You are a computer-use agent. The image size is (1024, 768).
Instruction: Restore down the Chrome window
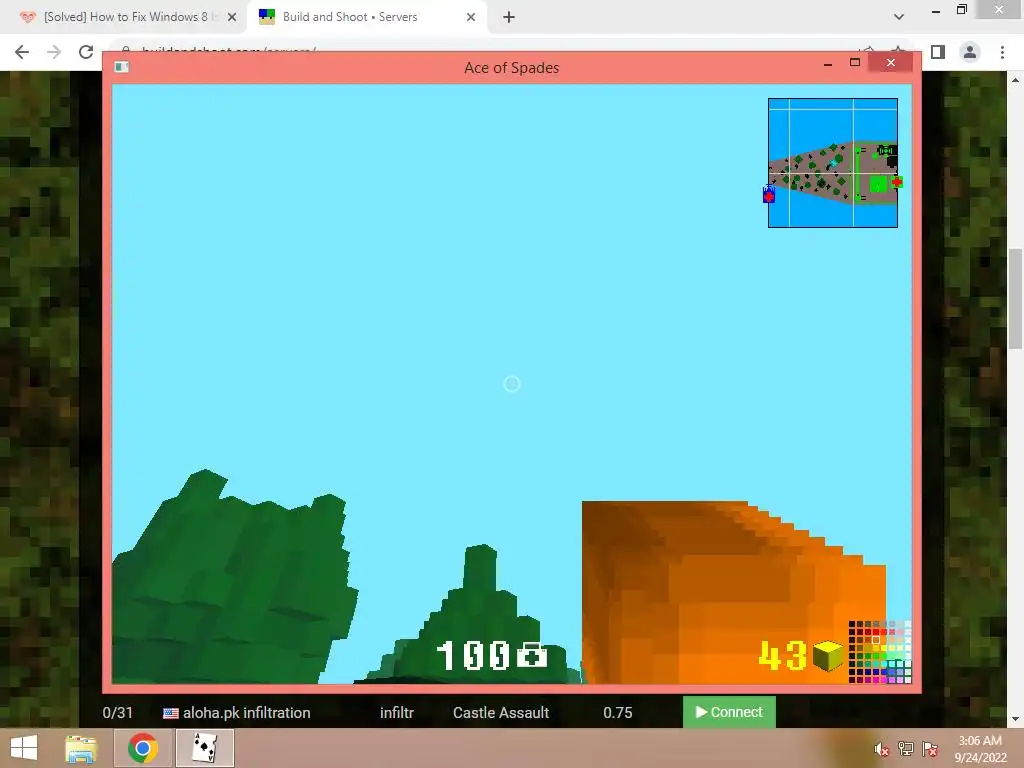click(962, 10)
